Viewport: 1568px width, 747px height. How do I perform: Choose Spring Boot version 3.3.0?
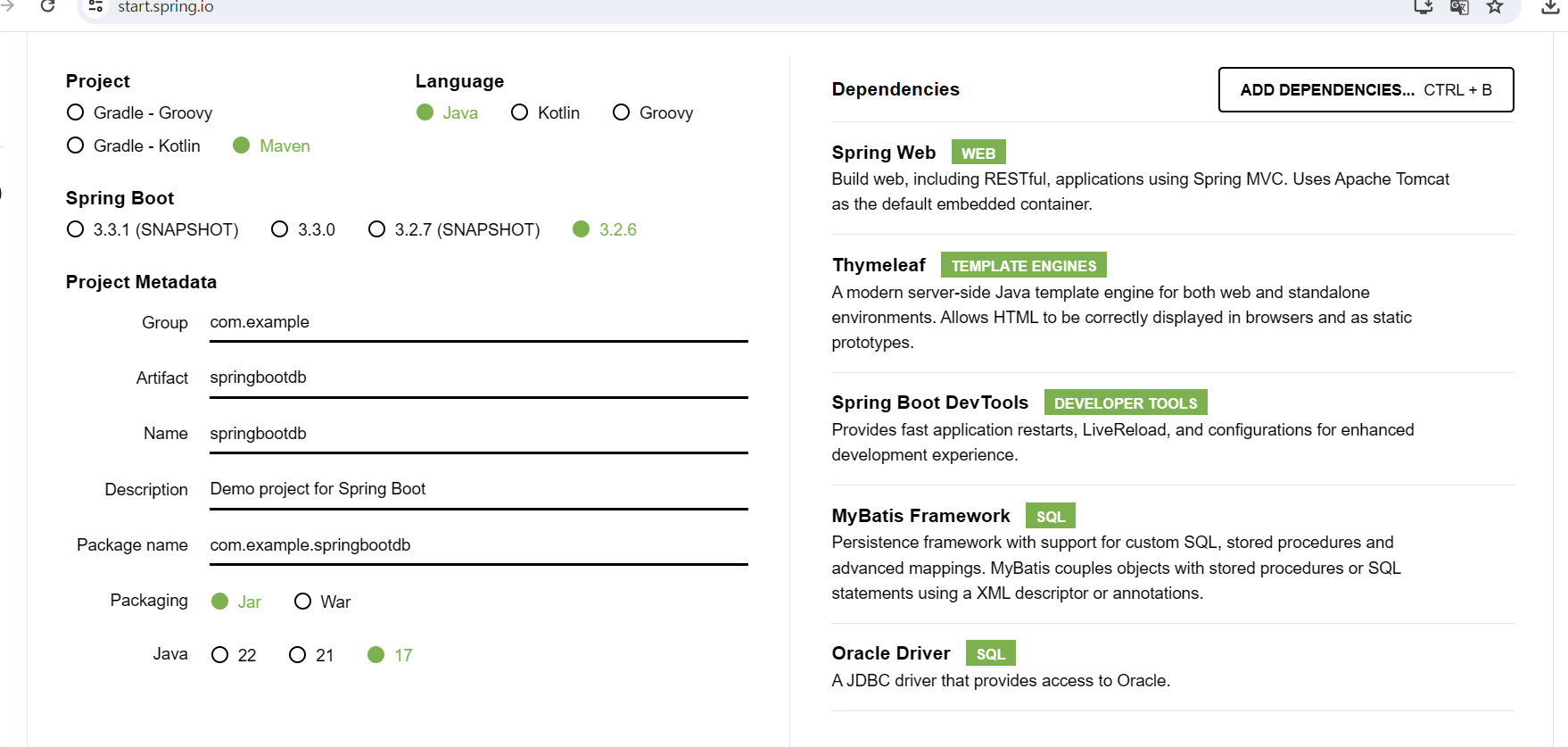[x=280, y=229]
